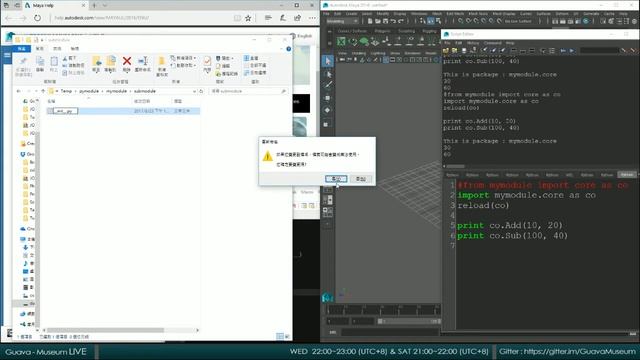
Task: Activate Maya Select tool in toolbox
Action: (327, 61)
